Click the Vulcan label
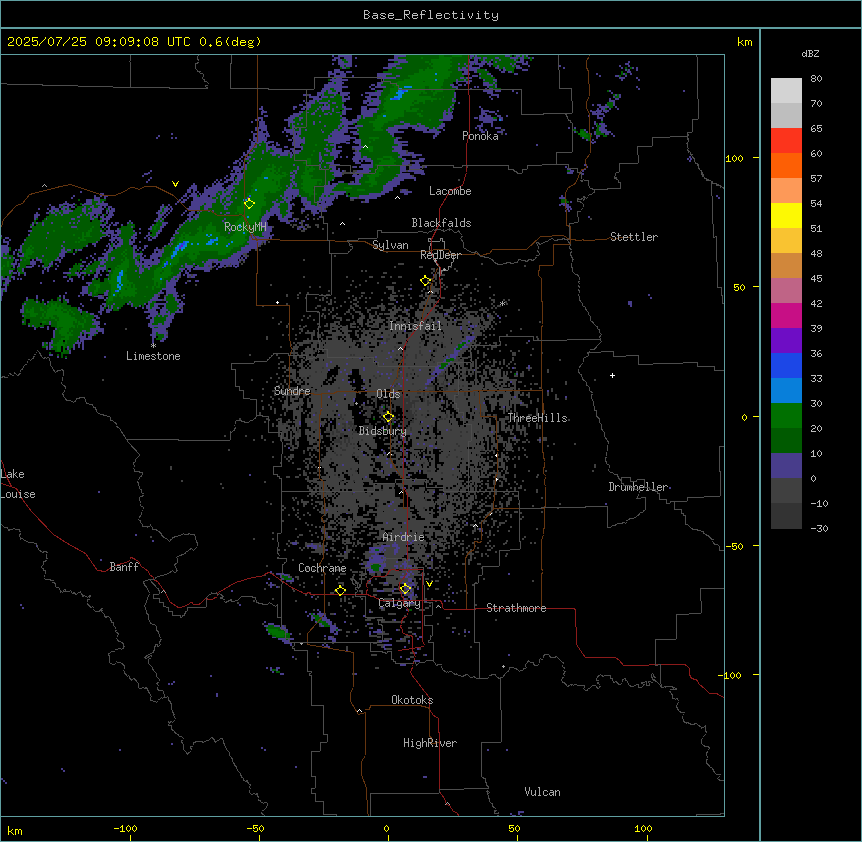 (x=543, y=792)
